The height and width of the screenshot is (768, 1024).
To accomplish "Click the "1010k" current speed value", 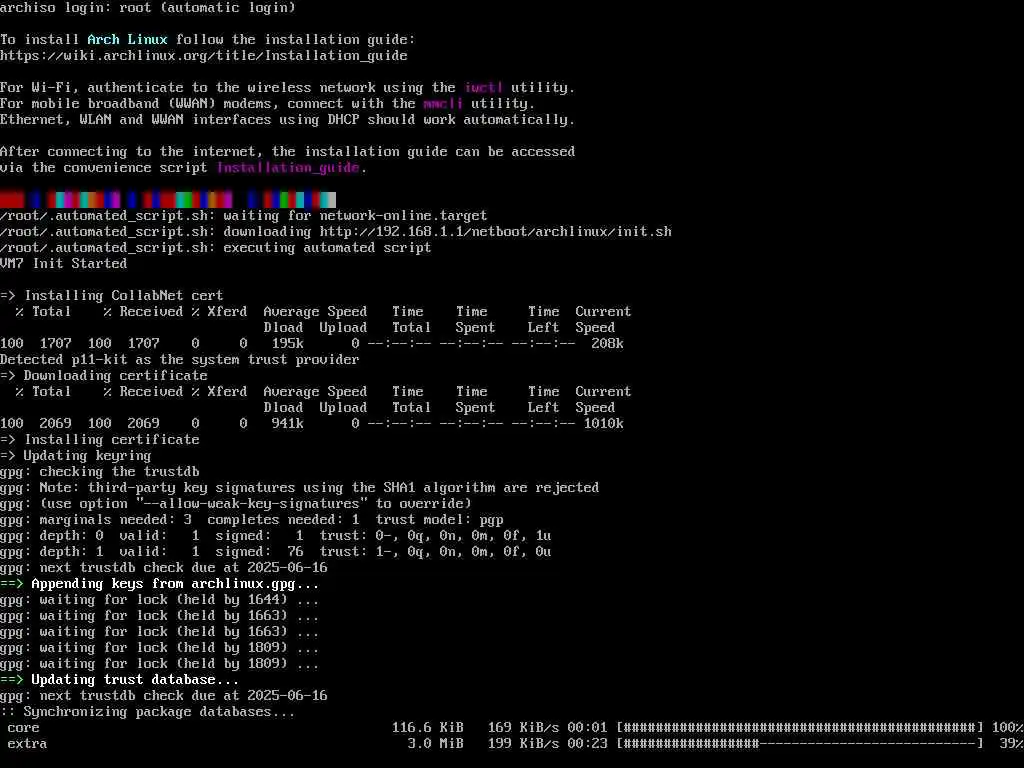I will pos(603,424).
